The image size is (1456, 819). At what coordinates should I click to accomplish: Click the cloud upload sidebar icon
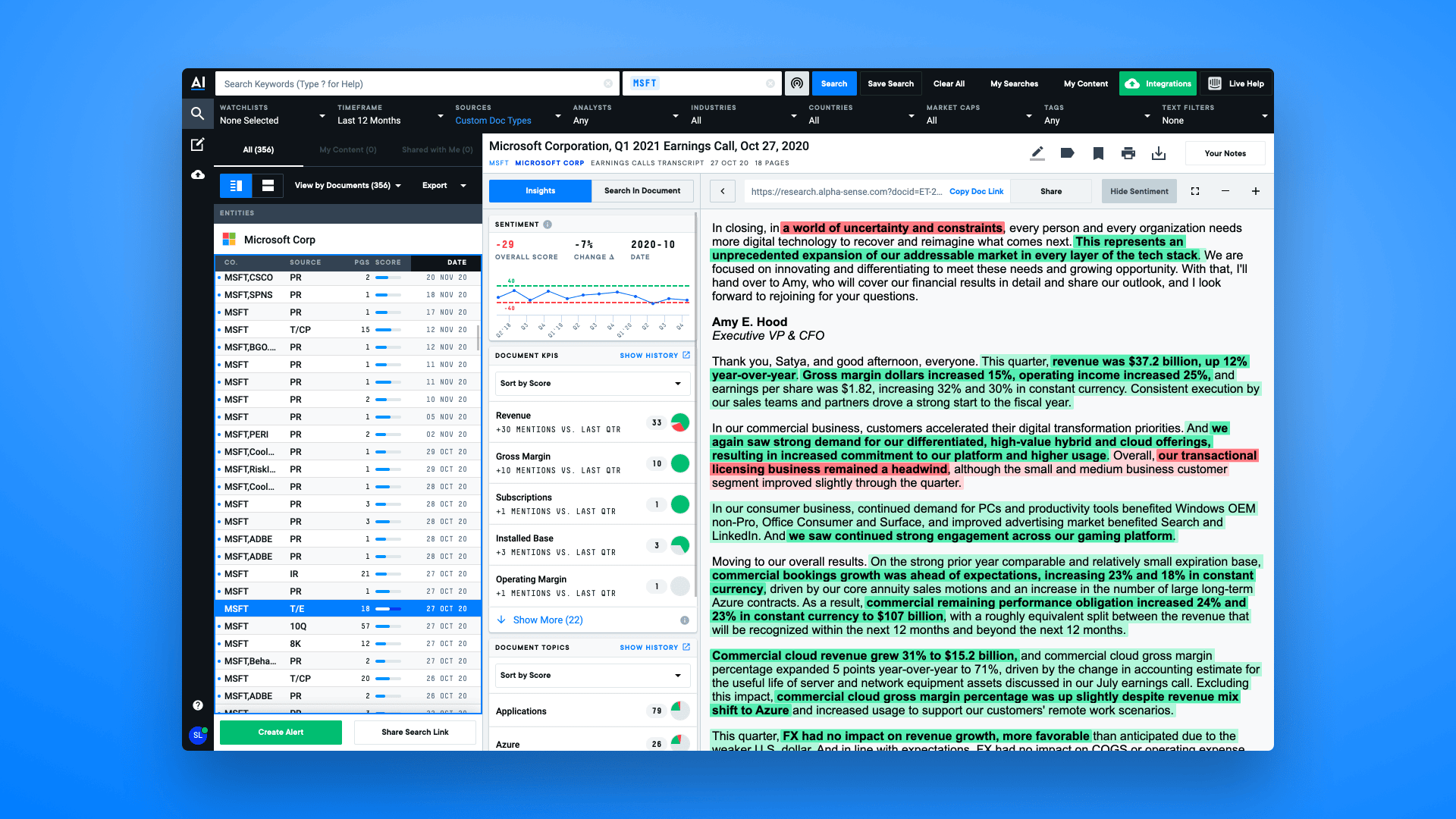[x=197, y=174]
